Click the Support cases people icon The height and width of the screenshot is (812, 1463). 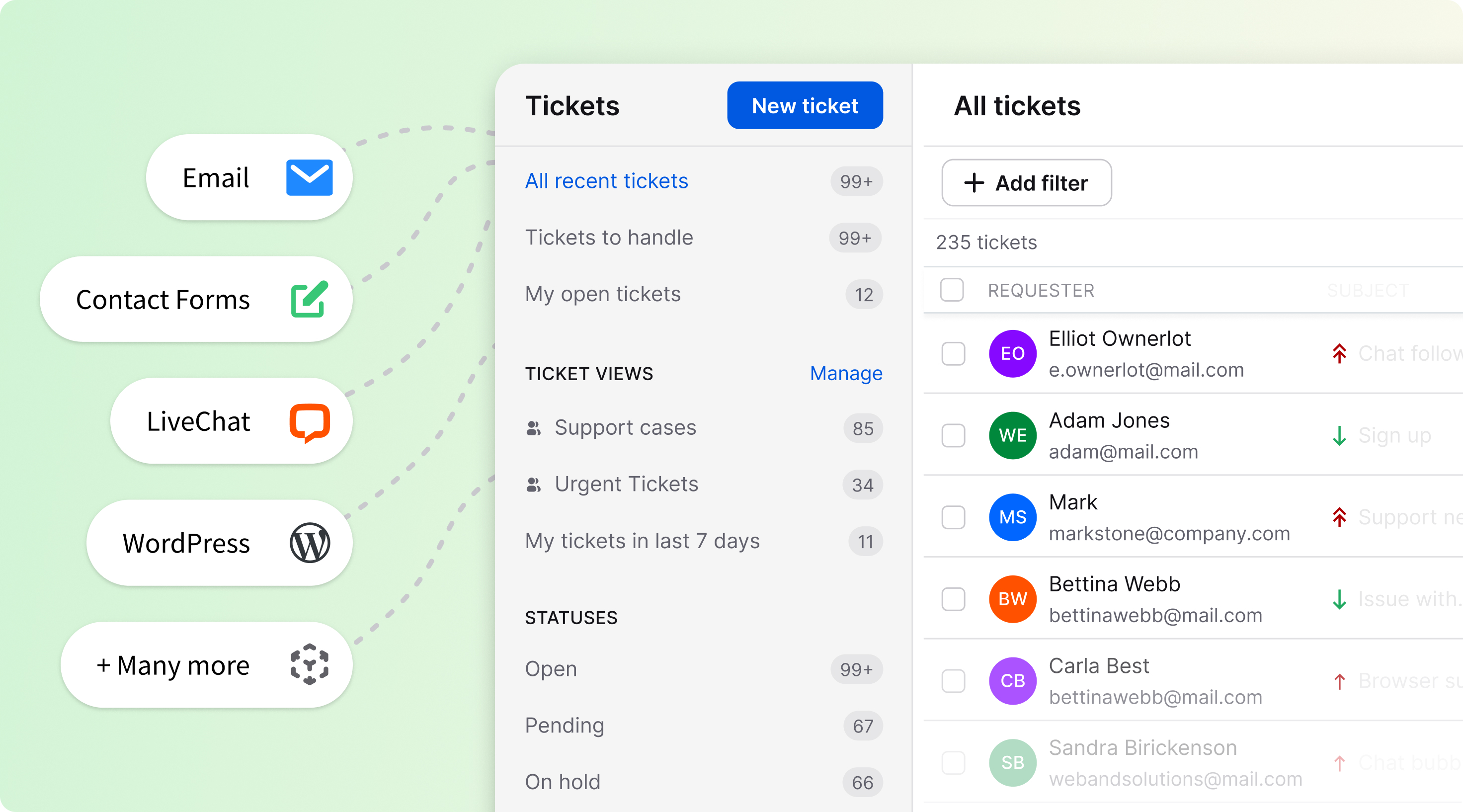(533, 428)
